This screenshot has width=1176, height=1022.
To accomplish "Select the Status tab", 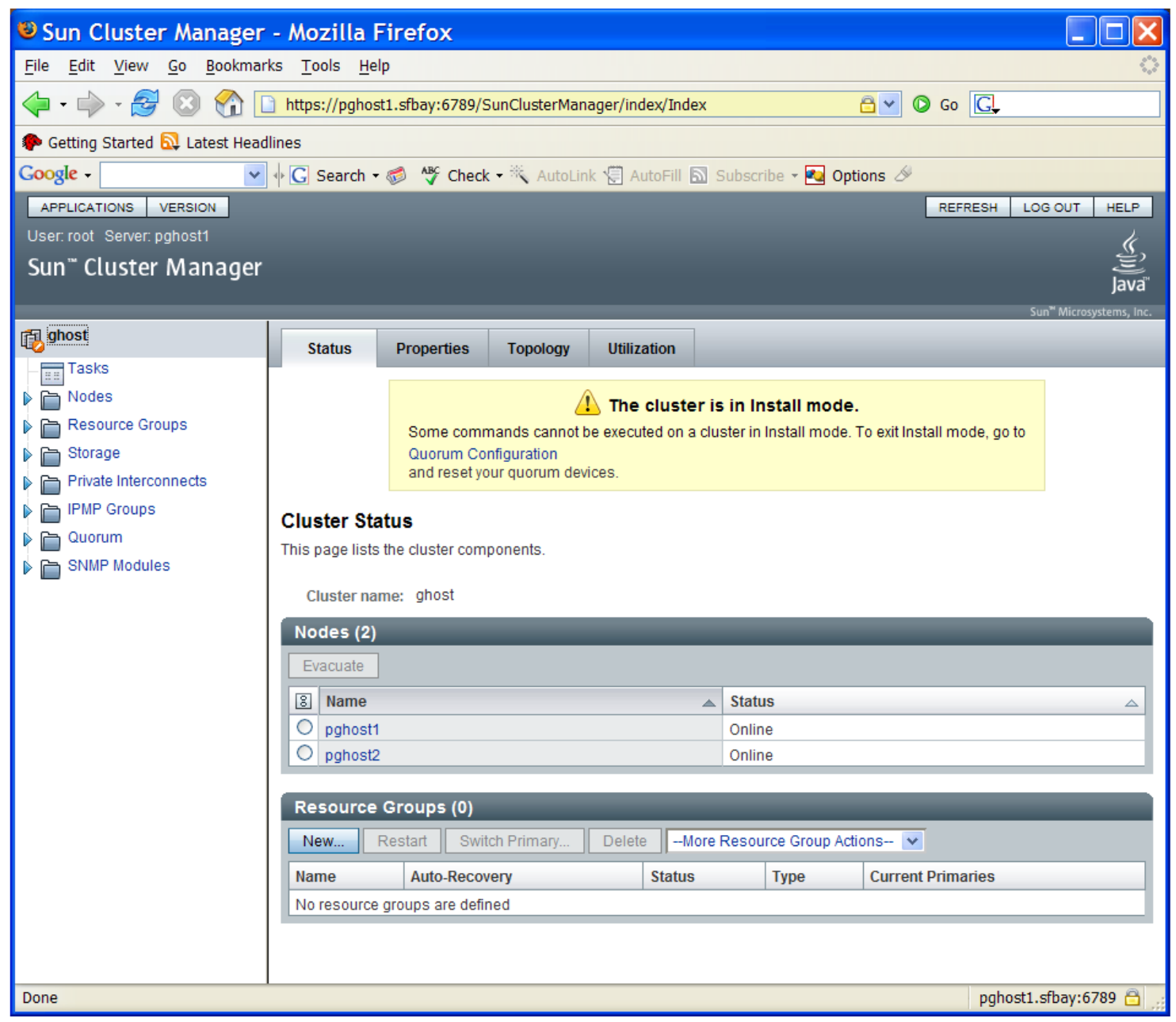I will pos(330,349).
